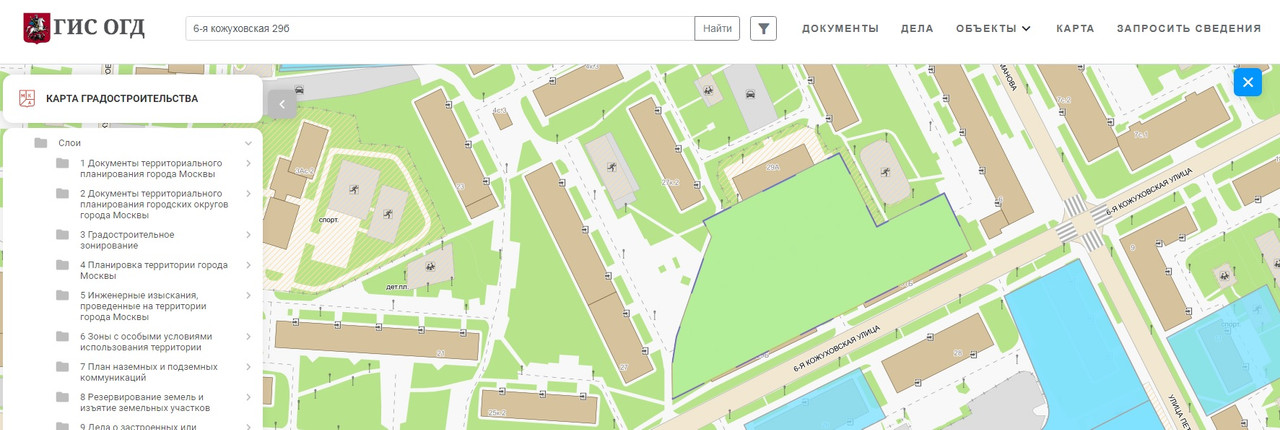1280x430 pixels.
Task: Expand 3 Градостроительное зонирование chevron
Action: point(248,235)
